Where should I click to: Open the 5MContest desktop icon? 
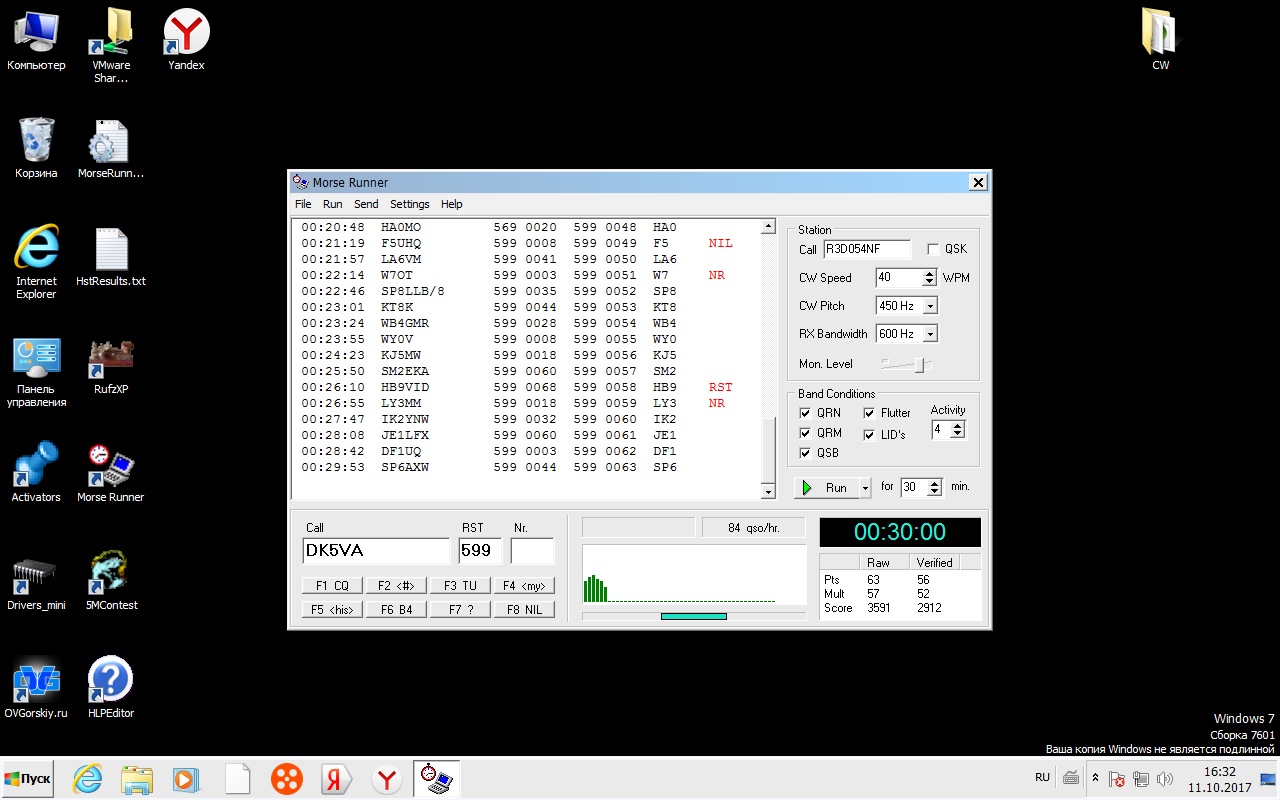(111, 577)
